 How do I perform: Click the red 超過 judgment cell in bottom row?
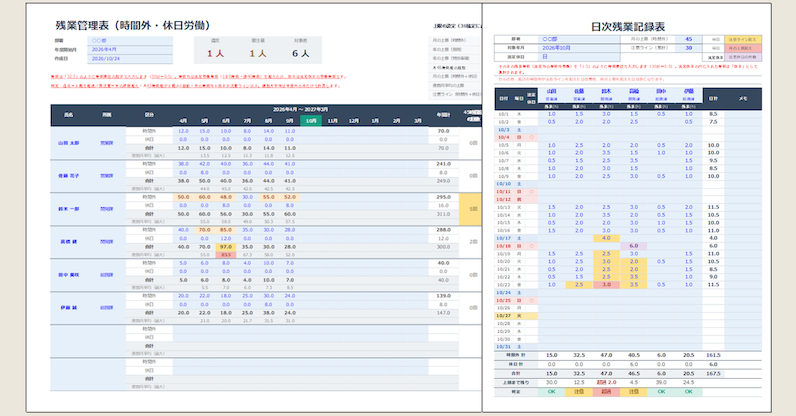pyautogui.click(x=606, y=392)
